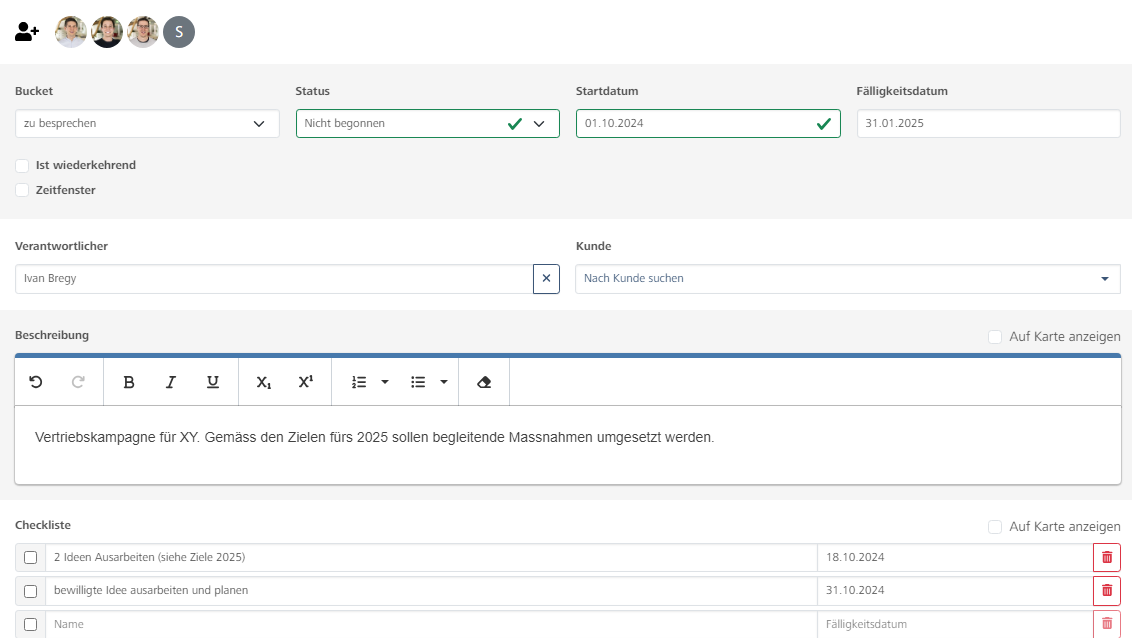This screenshot has height=638, width=1132.
Task: Enable 'Auf Karte anzeigen' for Beschreibung
Action: [x=995, y=337]
